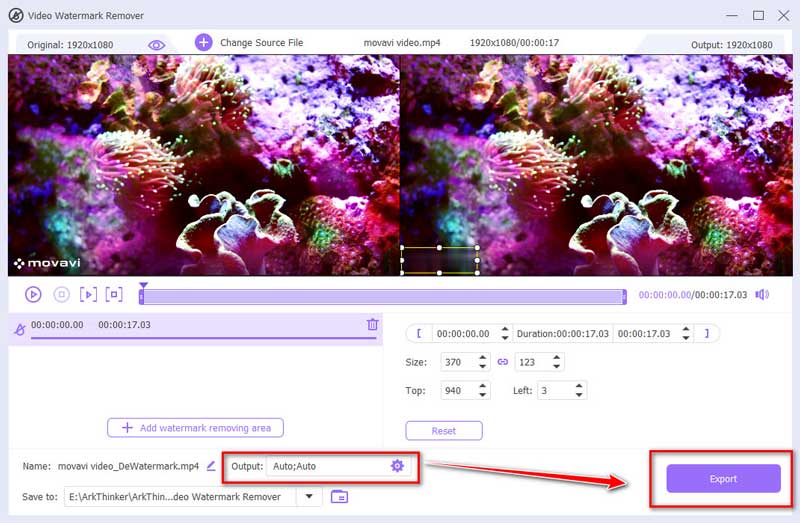Click the right end handle of the timeline bar

[x=624, y=296]
